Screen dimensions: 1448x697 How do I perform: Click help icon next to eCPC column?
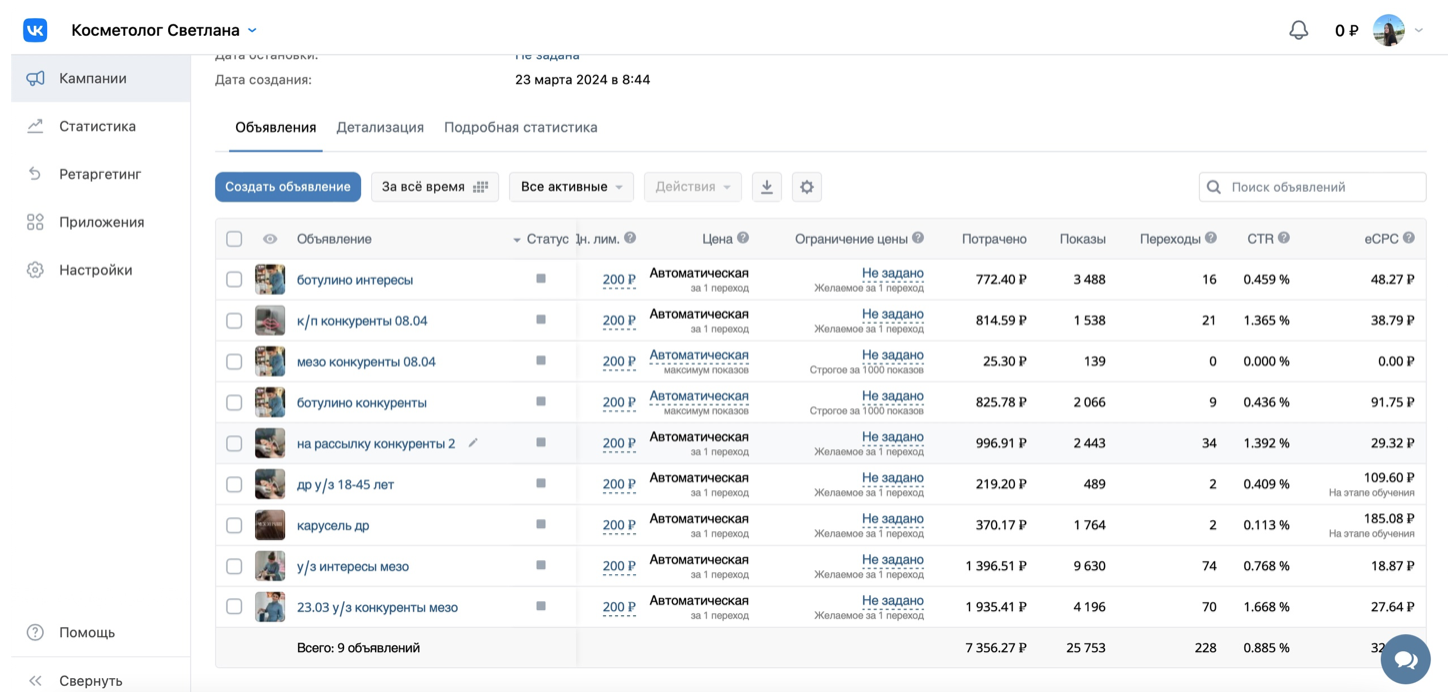[1409, 238]
